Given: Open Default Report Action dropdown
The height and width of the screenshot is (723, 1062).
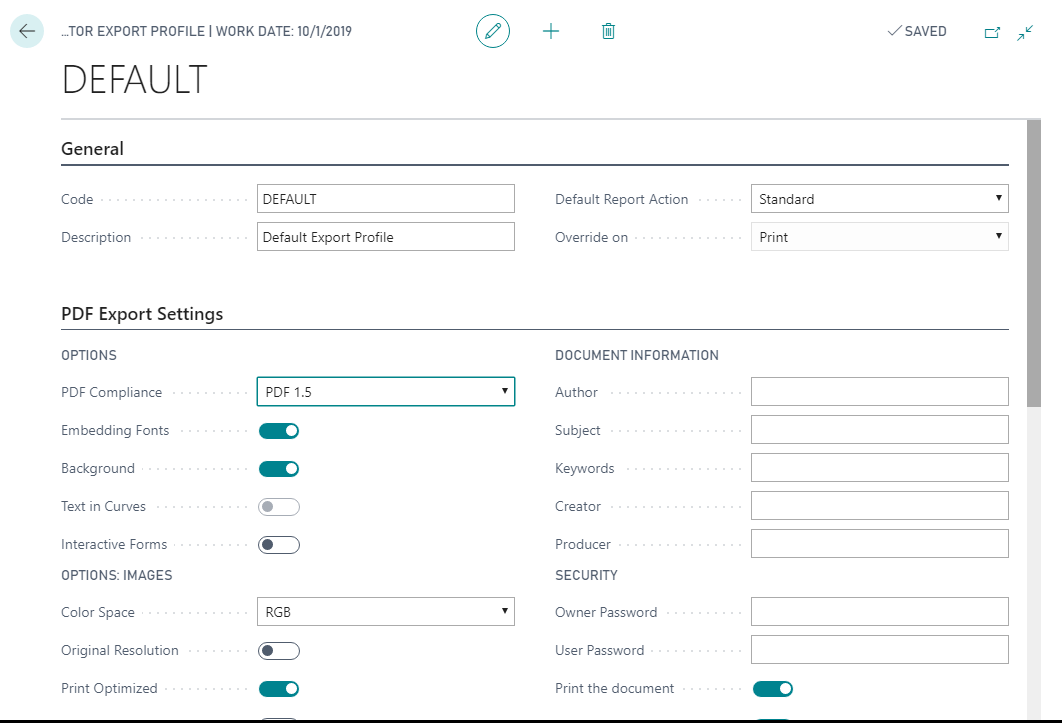Looking at the screenshot, I should (879, 199).
